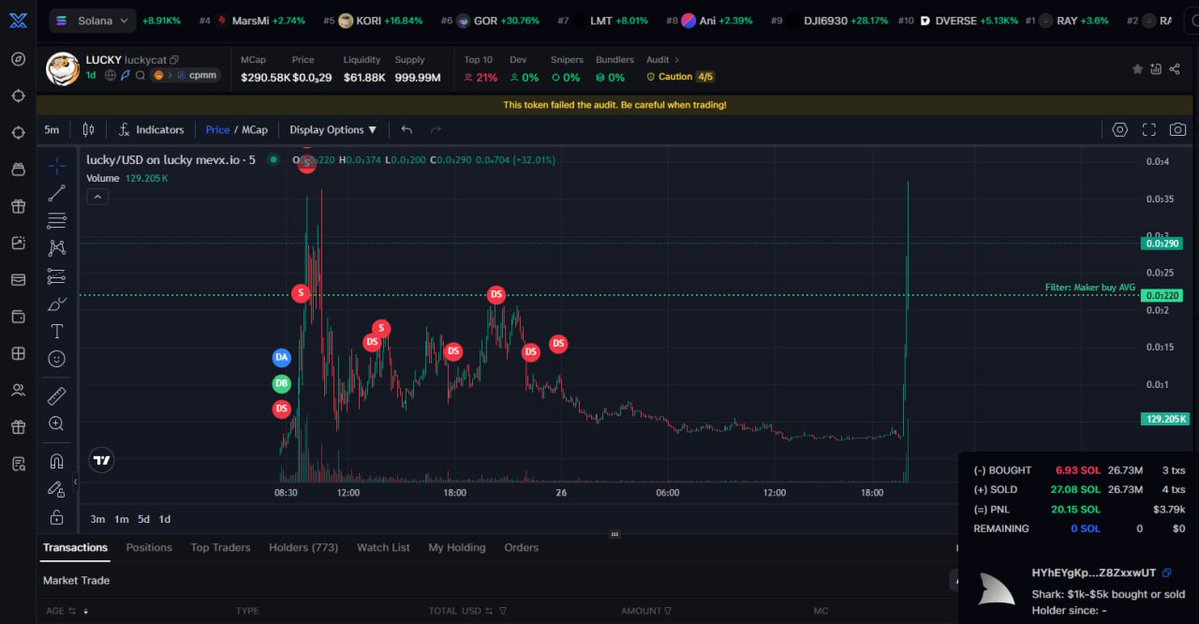
Task: Open the Explore compass icon in sidebar
Action: coord(18,59)
